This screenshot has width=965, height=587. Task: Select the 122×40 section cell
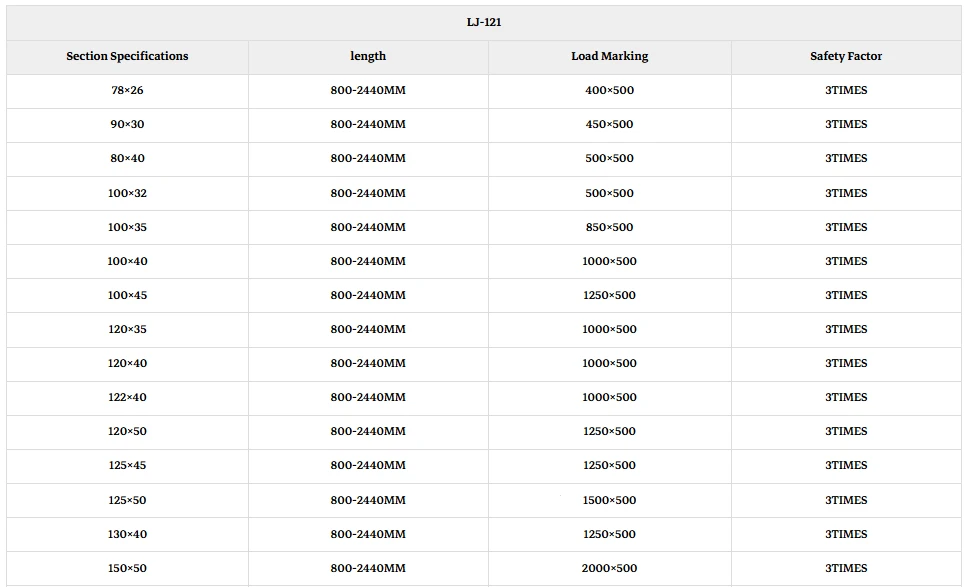(127, 397)
